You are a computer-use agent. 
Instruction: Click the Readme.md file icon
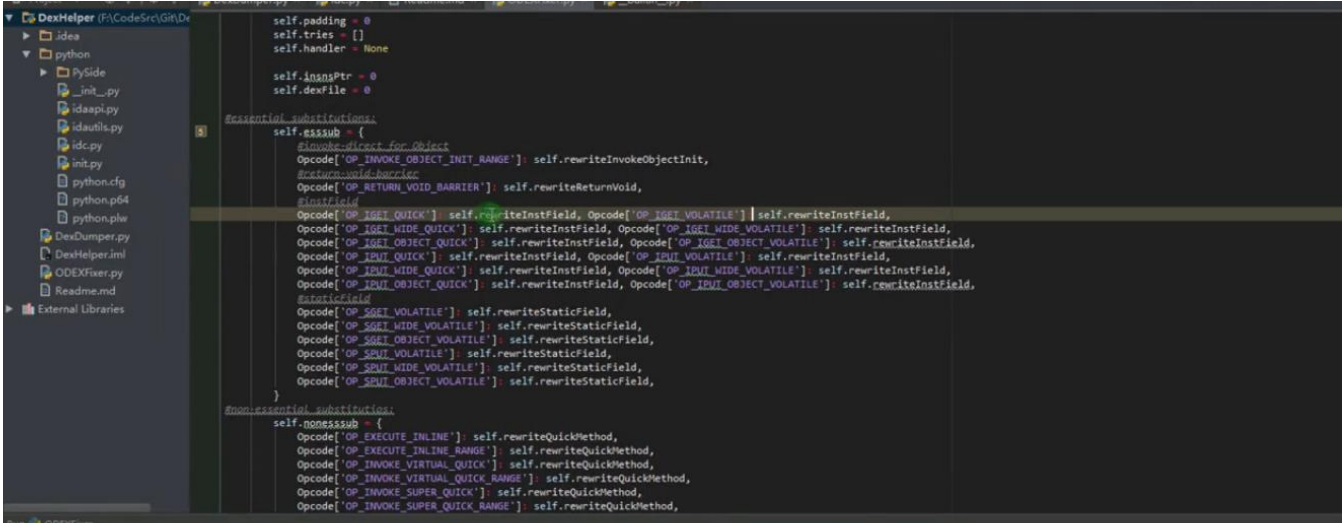45,290
